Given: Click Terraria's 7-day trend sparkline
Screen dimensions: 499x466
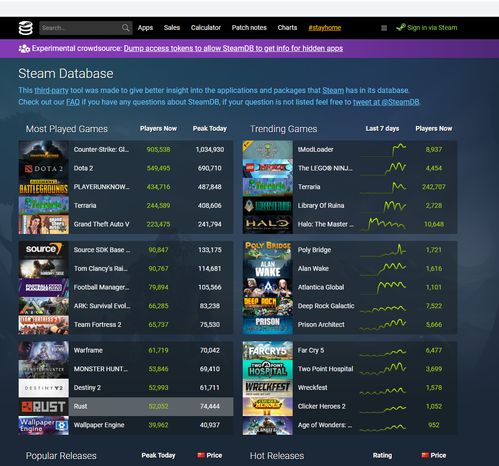Looking at the screenshot, I should pyautogui.click(x=383, y=188).
